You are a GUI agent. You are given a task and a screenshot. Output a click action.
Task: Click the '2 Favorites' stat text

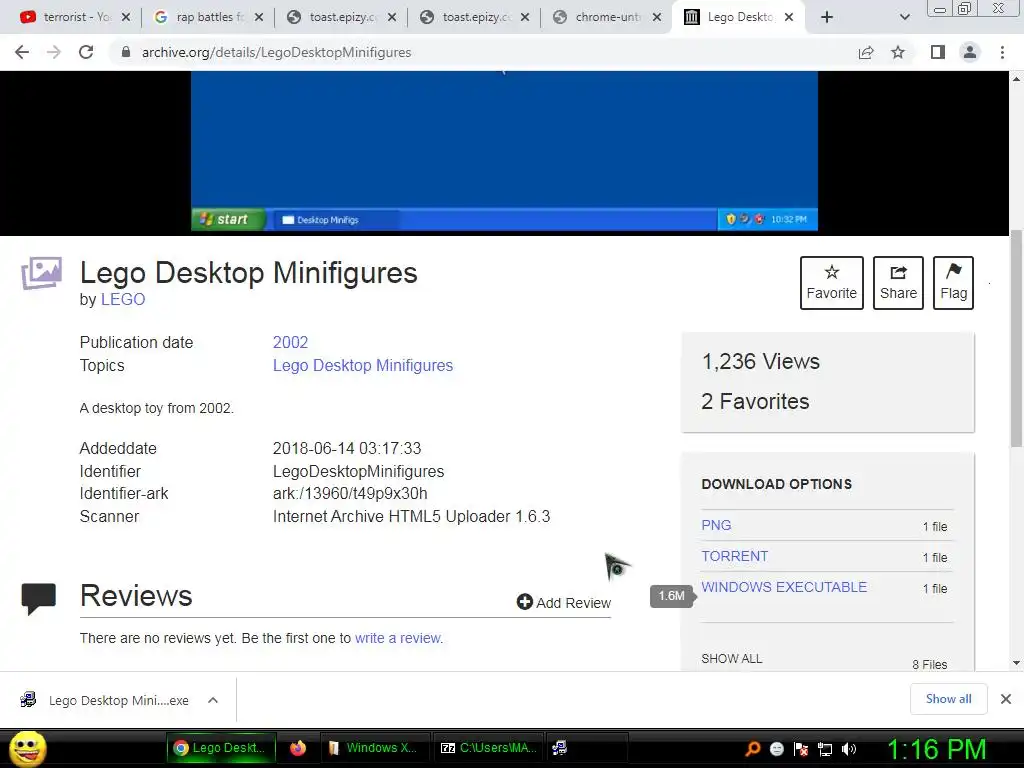pyautogui.click(x=755, y=401)
